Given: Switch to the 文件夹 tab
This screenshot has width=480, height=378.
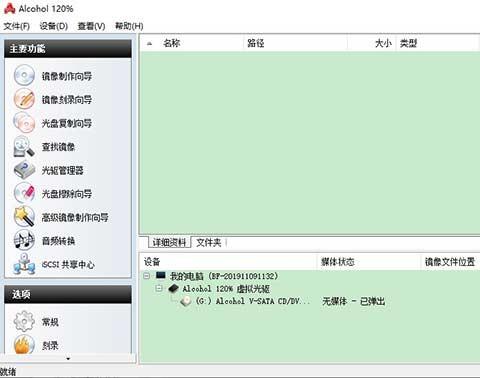Looking at the screenshot, I should click(x=209, y=243).
